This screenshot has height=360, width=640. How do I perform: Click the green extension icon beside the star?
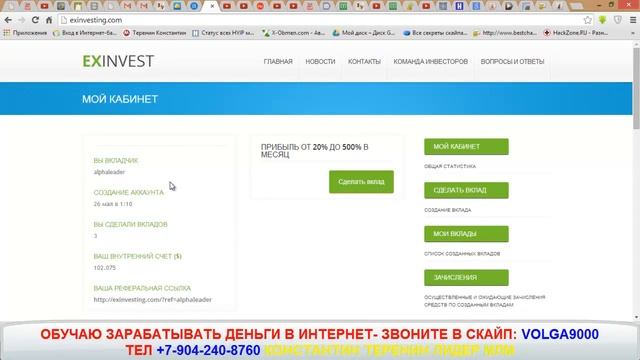[x=602, y=20]
